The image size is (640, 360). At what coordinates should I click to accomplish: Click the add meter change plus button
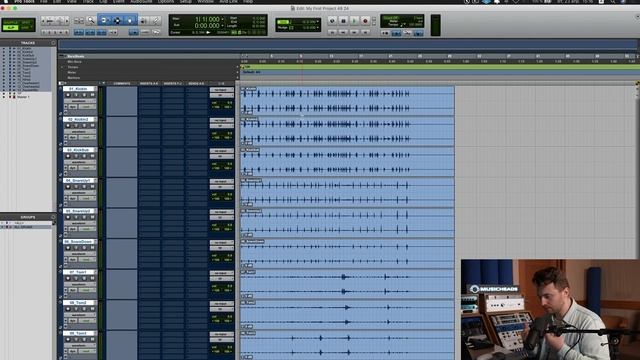coord(238,72)
